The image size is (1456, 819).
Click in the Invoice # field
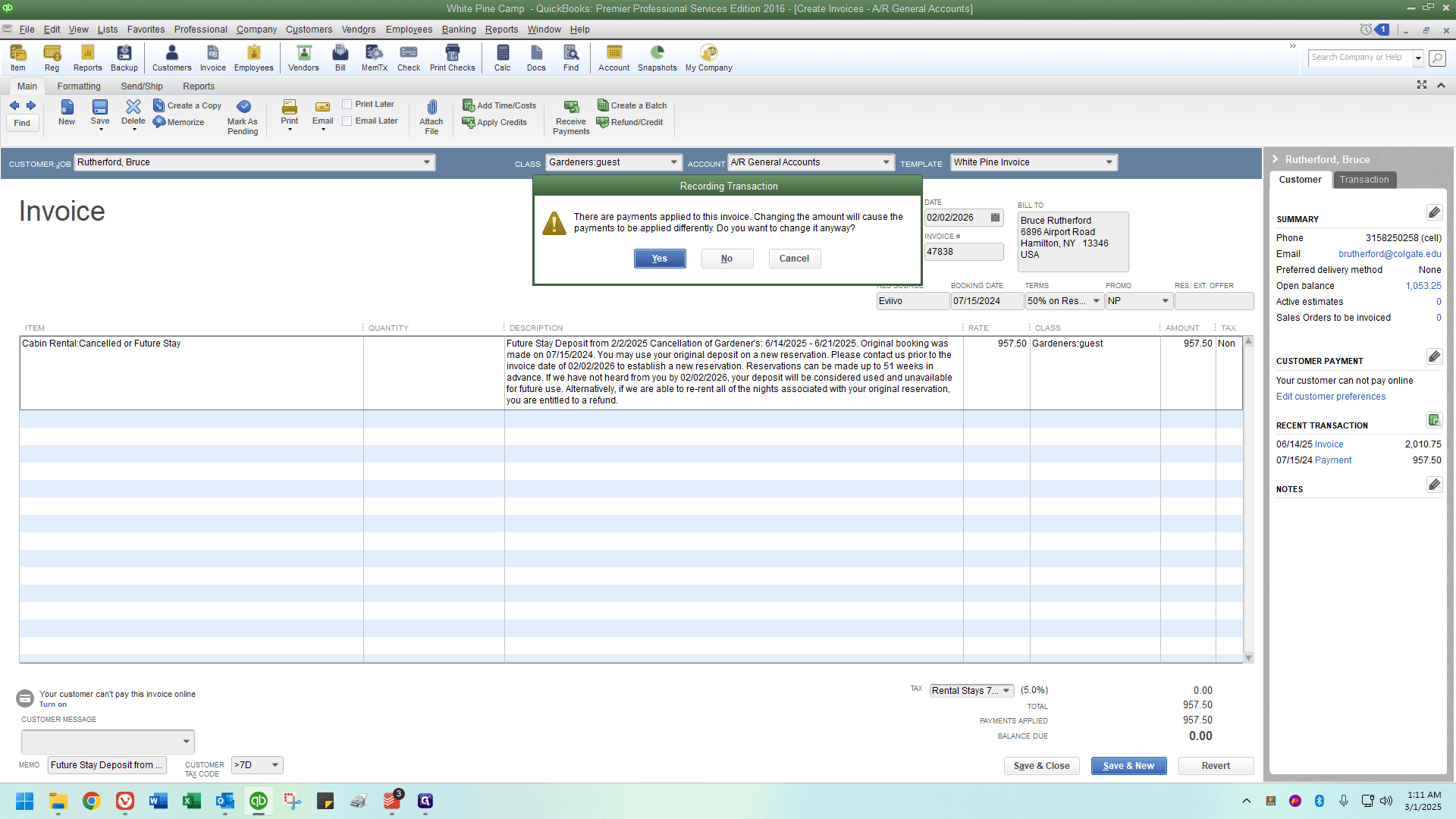(964, 252)
